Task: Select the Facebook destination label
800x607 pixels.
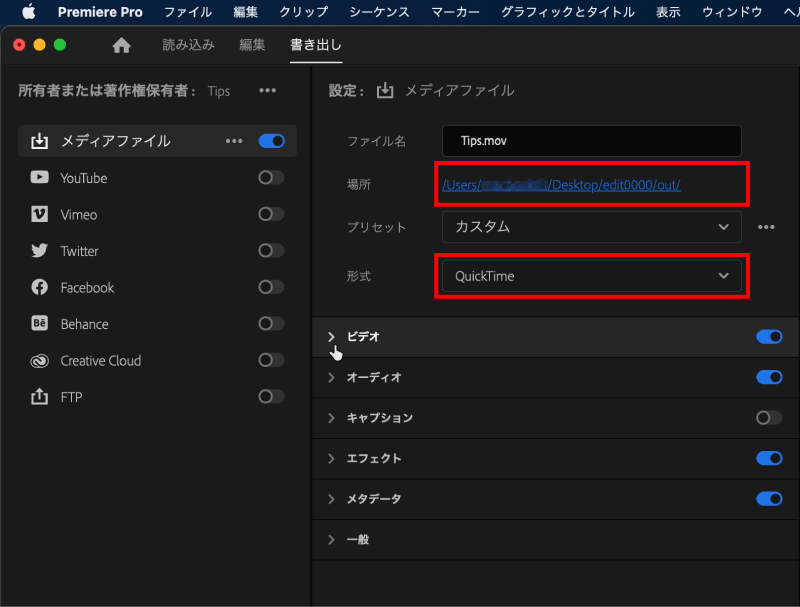Action: click(87, 288)
